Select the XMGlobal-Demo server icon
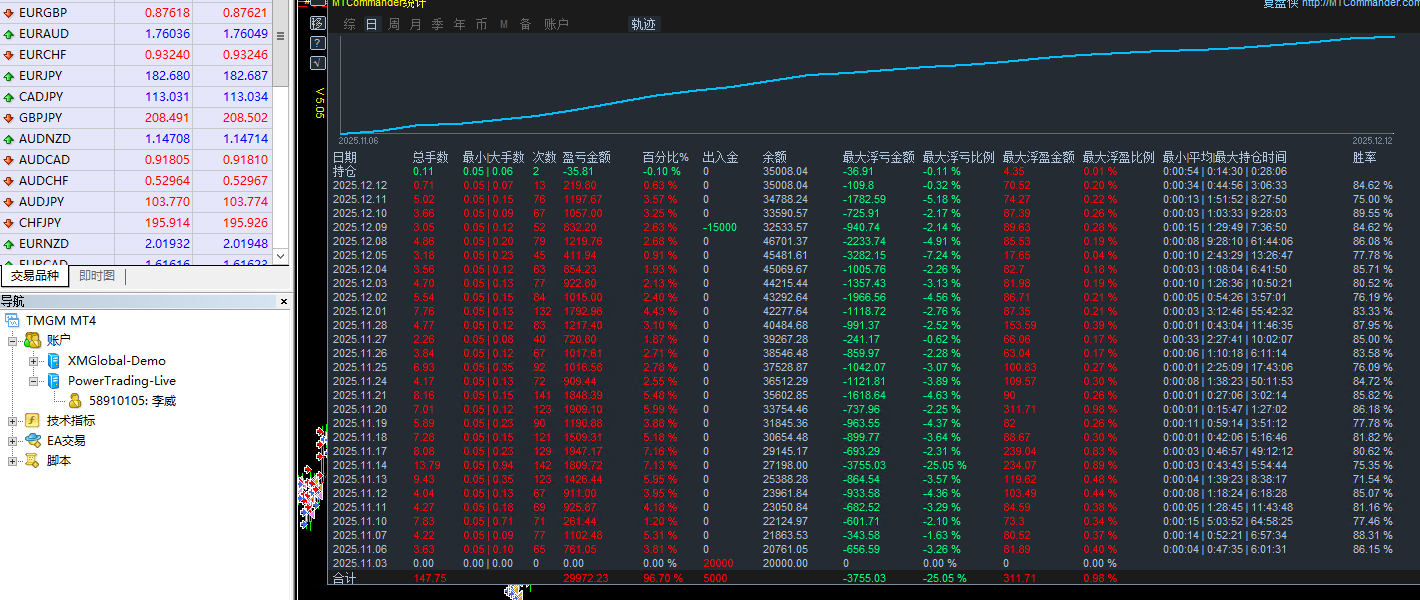Viewport: 1420px width, 600px height. tap(54, 361)
